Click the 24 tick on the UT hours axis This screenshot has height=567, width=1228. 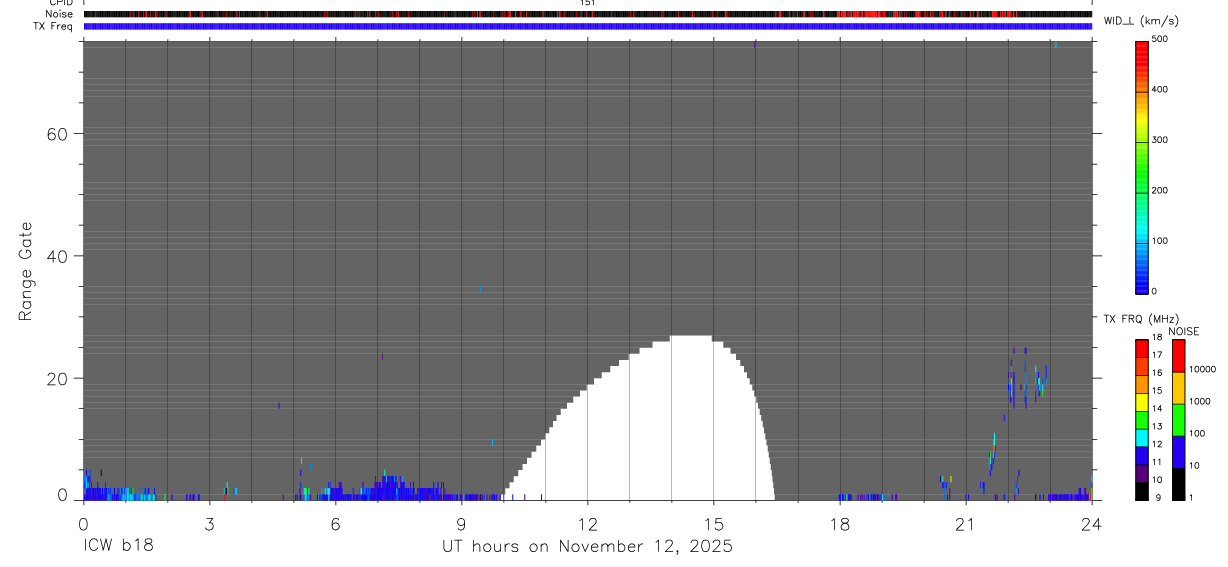[x=1092, y=524]
